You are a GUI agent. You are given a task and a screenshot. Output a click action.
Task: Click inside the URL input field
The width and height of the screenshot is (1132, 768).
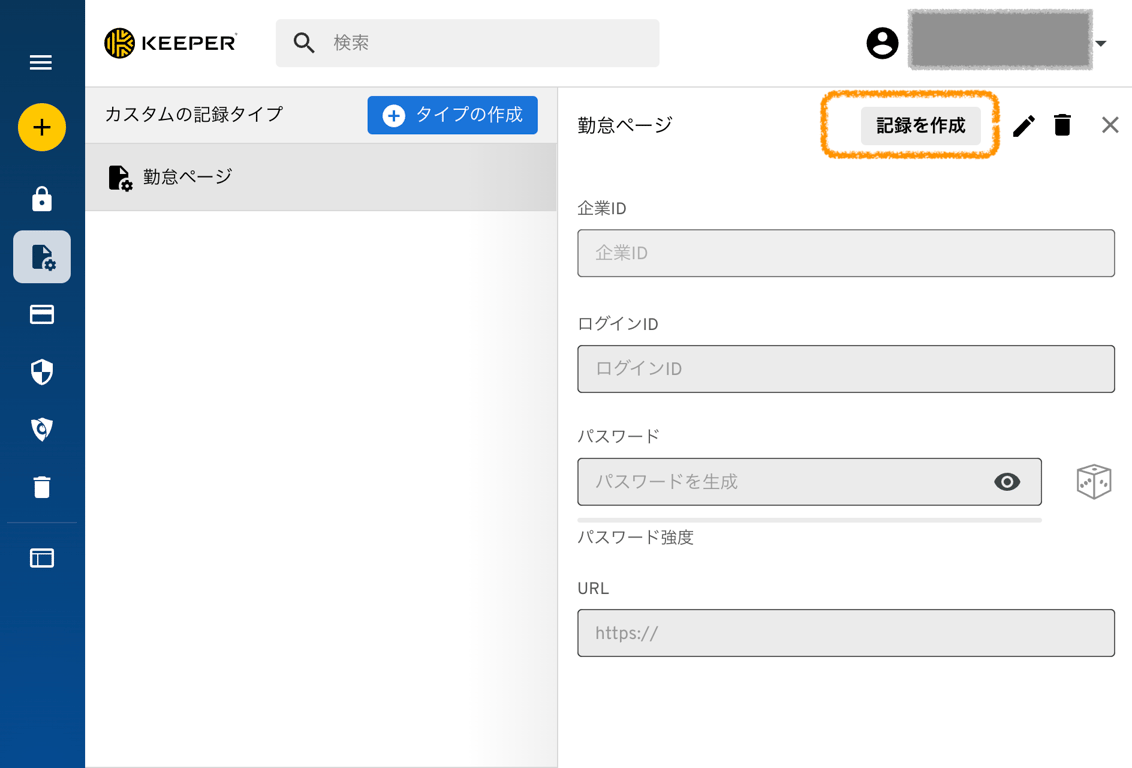click(846, 633)
